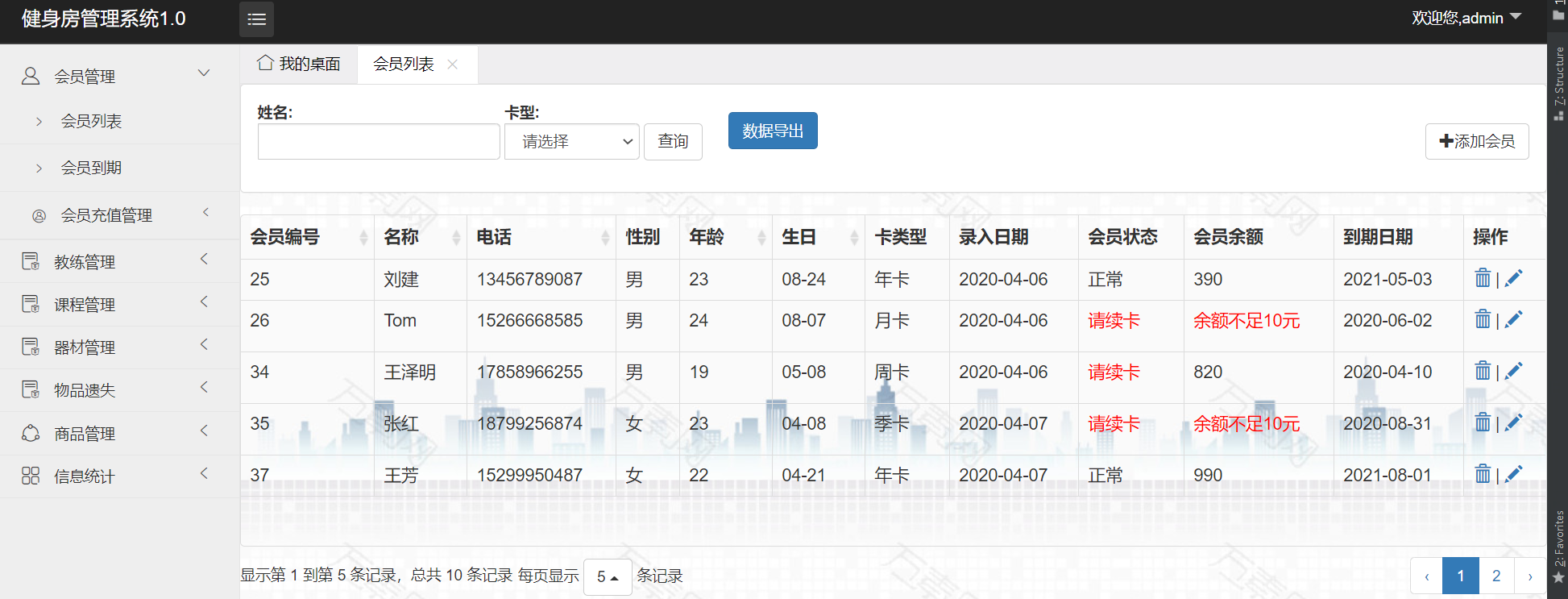Click the home icon on 我的桌面

point(265,63)
